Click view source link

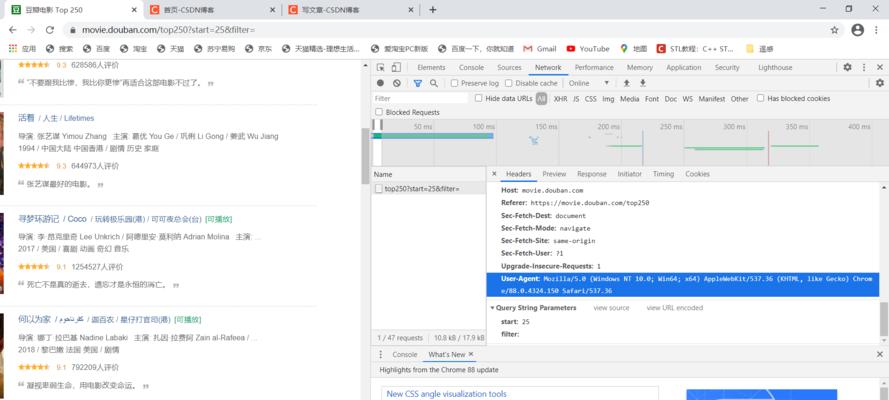[x=611, y=308]
